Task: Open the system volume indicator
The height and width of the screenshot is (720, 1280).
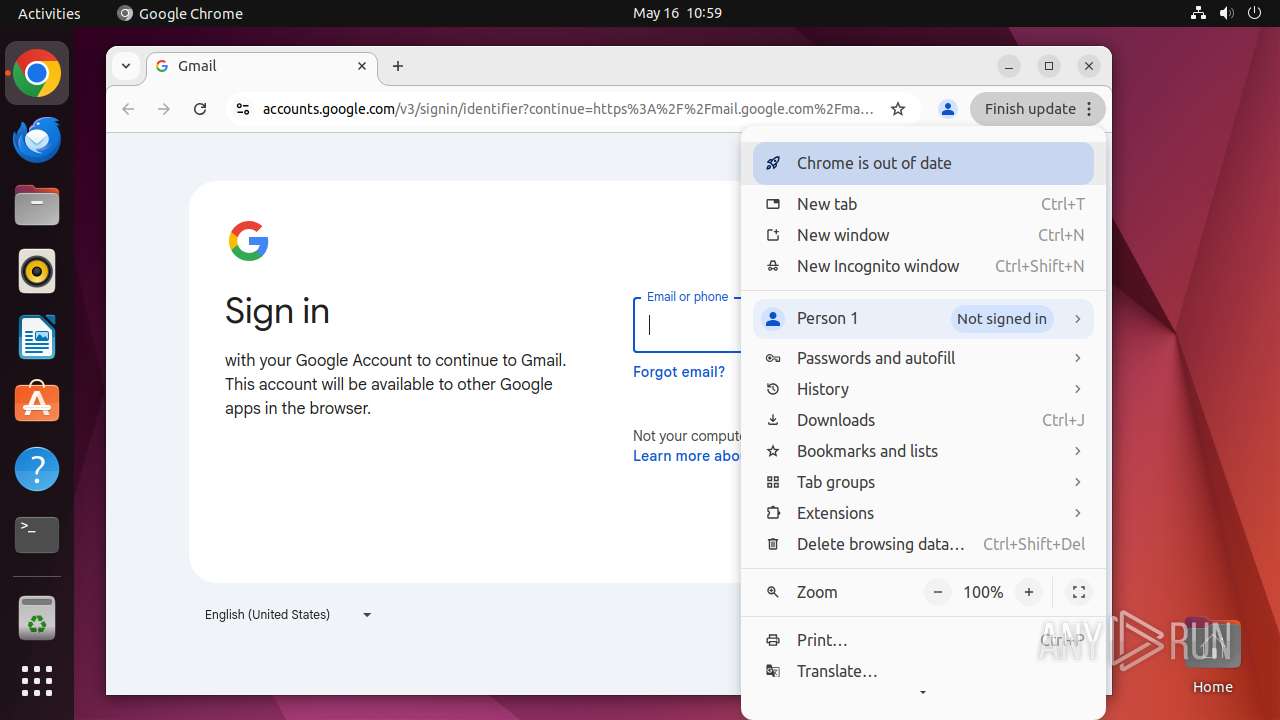Action: pos(1226,13)
